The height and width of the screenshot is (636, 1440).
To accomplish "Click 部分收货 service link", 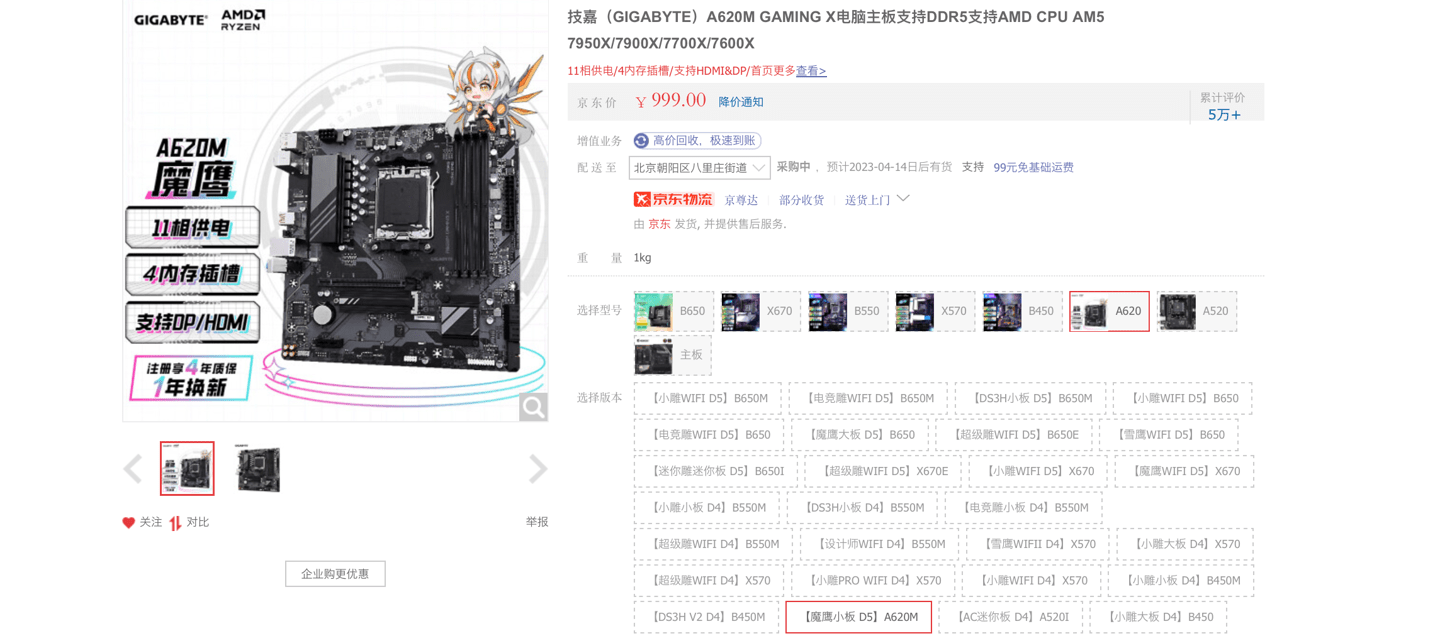I will (802, 200).
